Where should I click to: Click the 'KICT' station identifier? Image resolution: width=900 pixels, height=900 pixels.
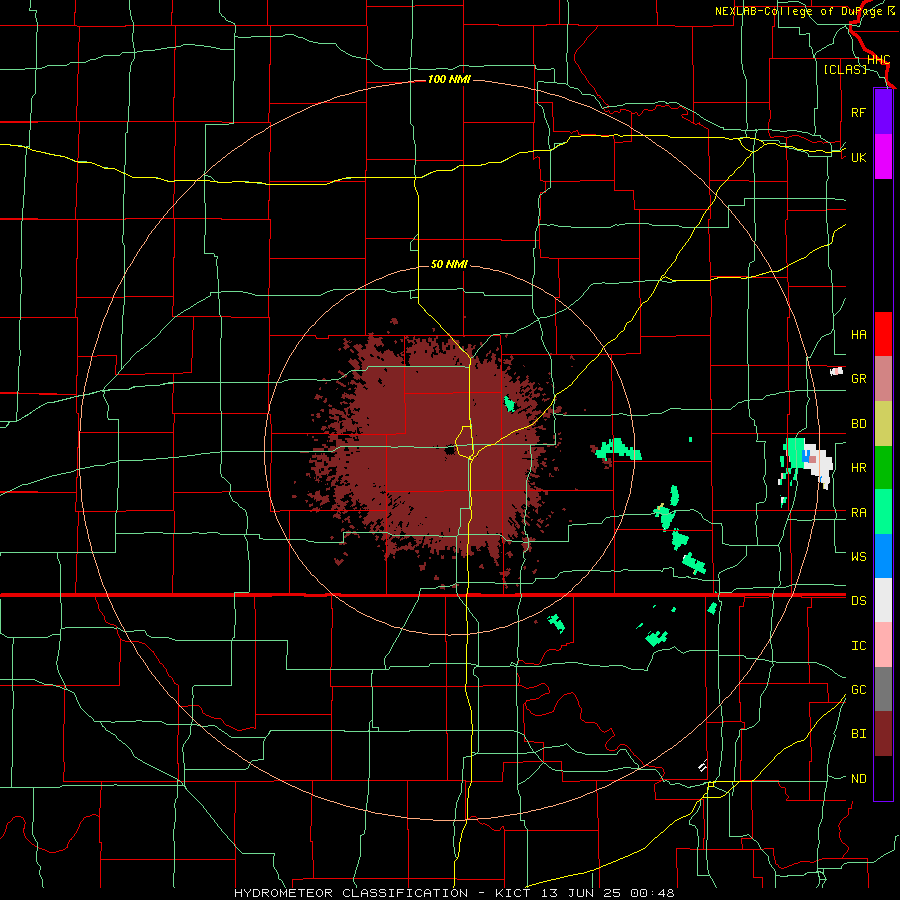(513, 893)
